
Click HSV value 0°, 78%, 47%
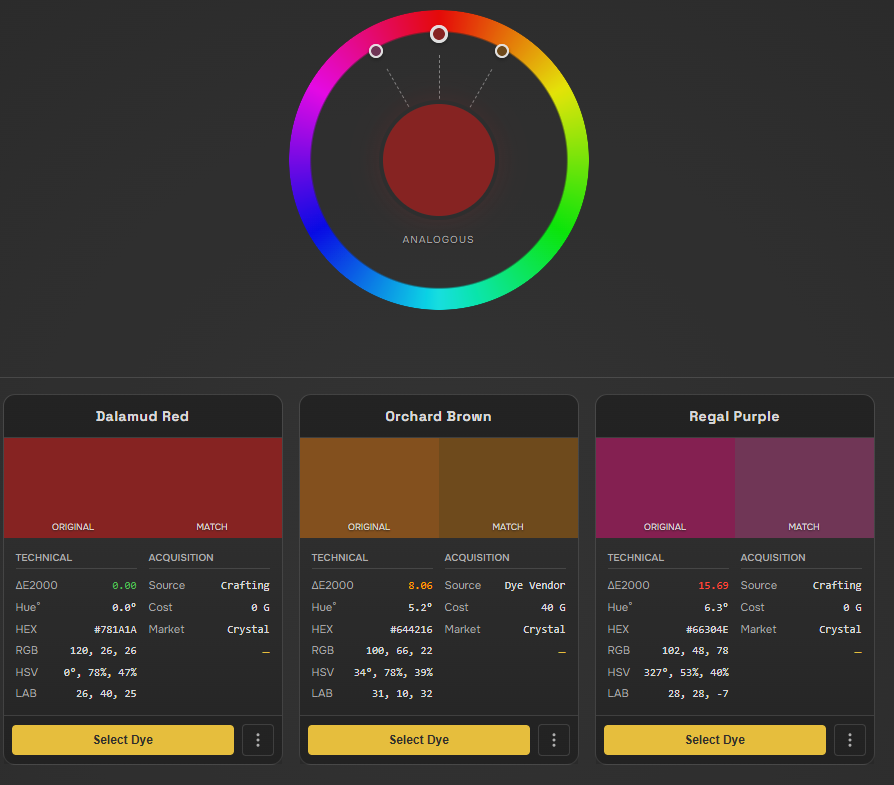[x=100, y=672]
